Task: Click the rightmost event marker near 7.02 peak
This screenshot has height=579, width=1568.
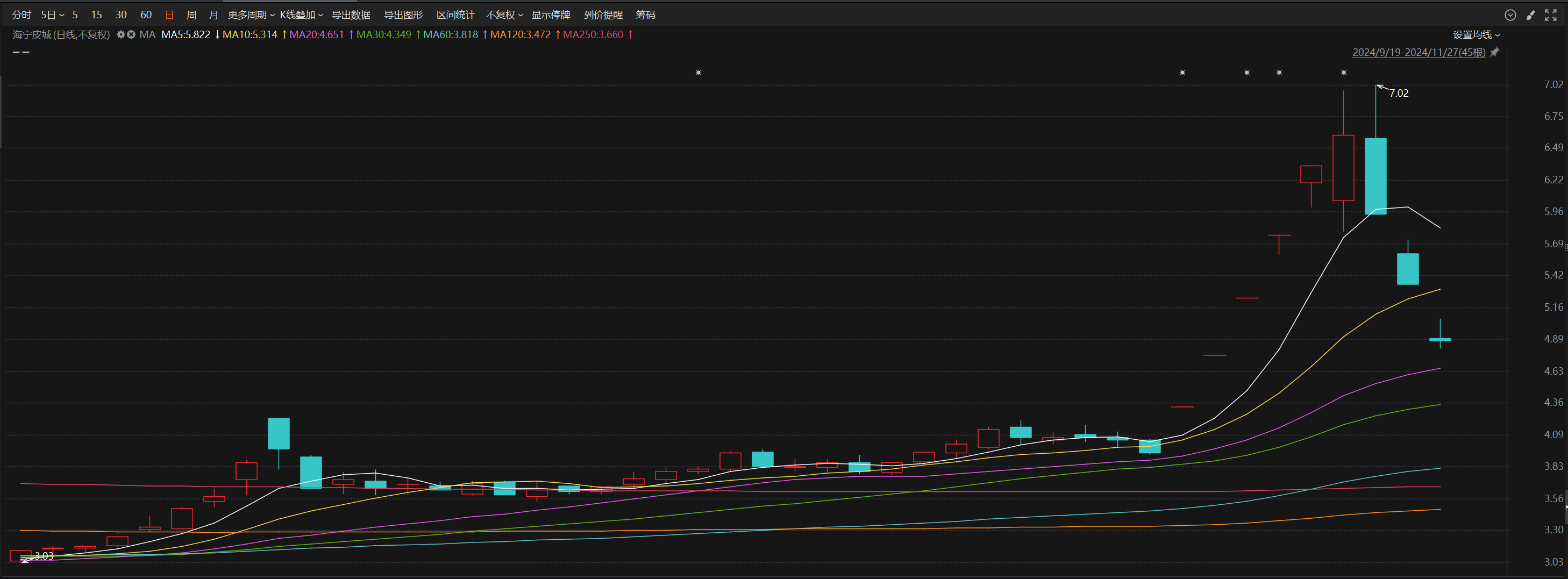Action: [1343, 73]
